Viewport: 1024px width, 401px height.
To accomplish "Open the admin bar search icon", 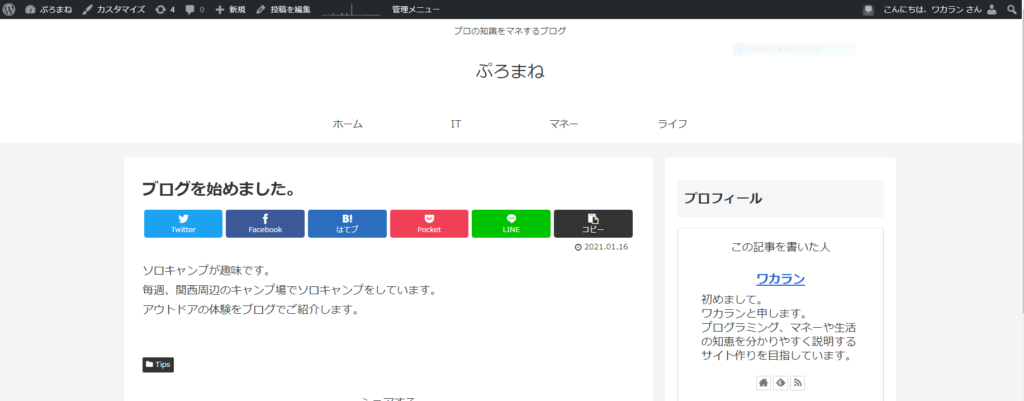I will tap(1012, 10).
